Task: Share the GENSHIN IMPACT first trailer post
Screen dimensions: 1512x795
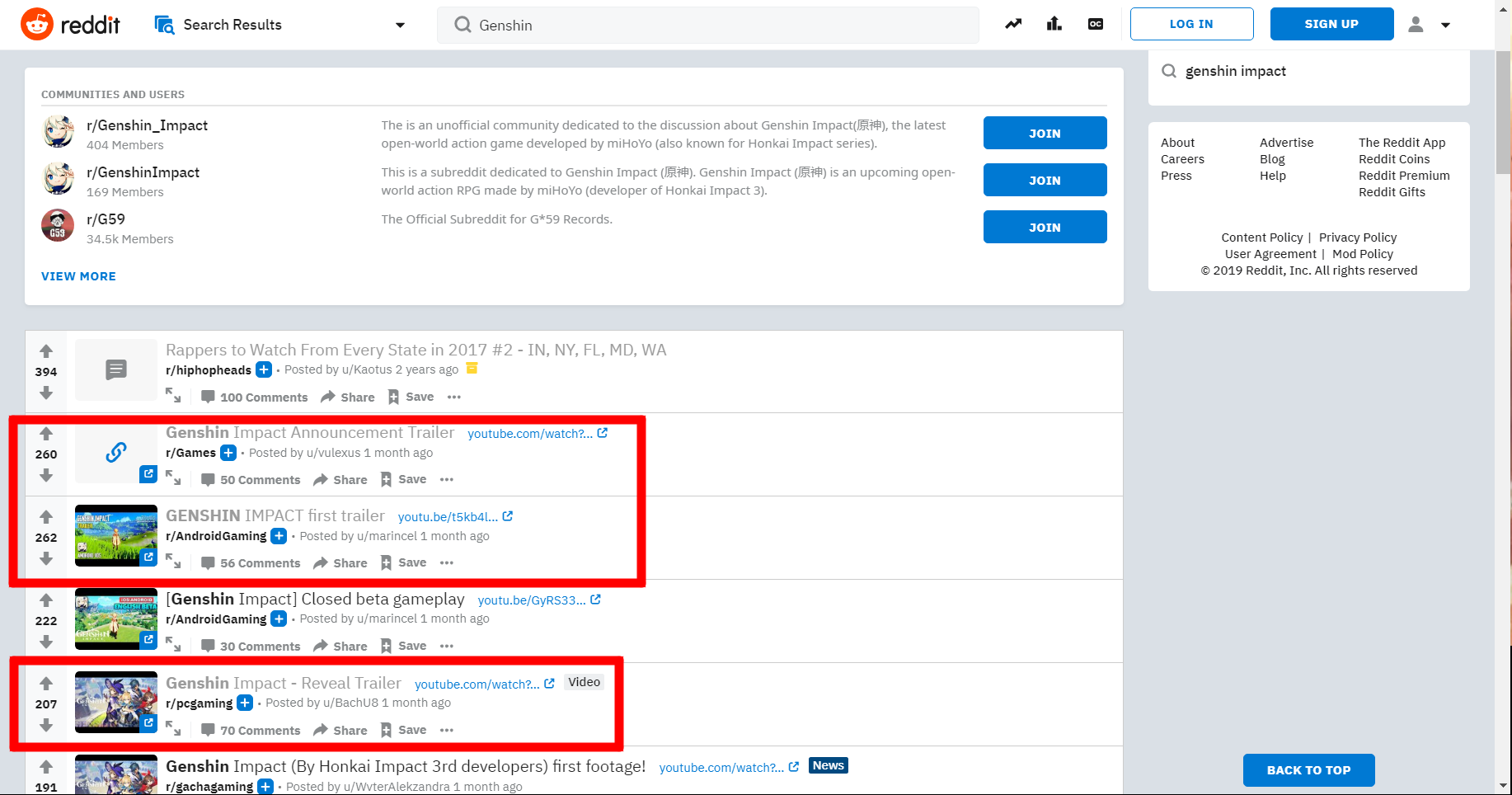Action: 340,562
